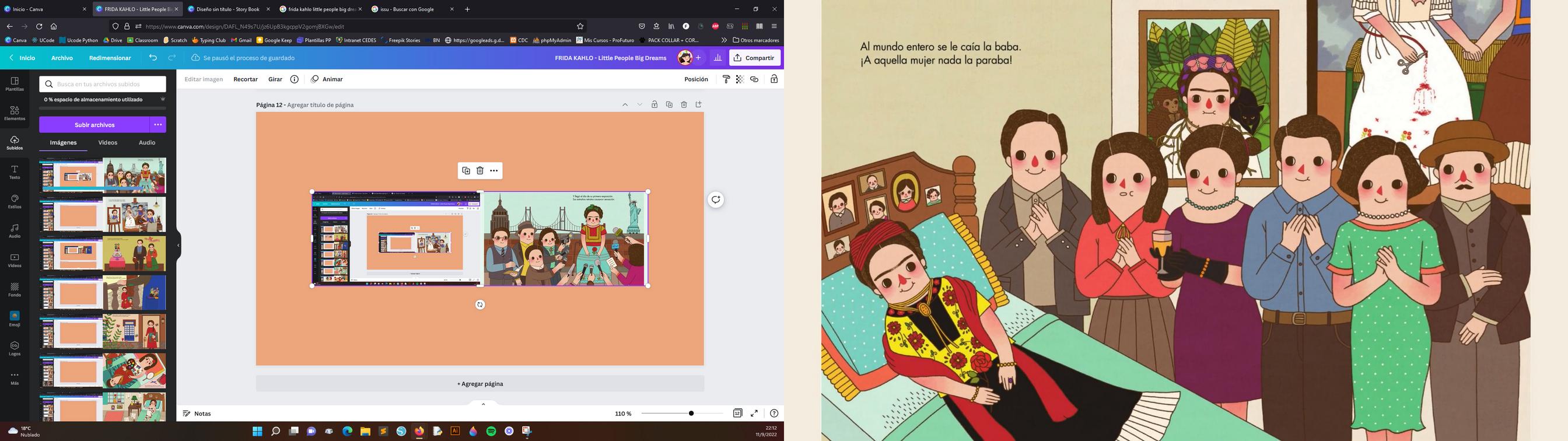Open the transparency checkerboard icon
1568x441 pixels.
pyautogui.click(x=740, y=79)
